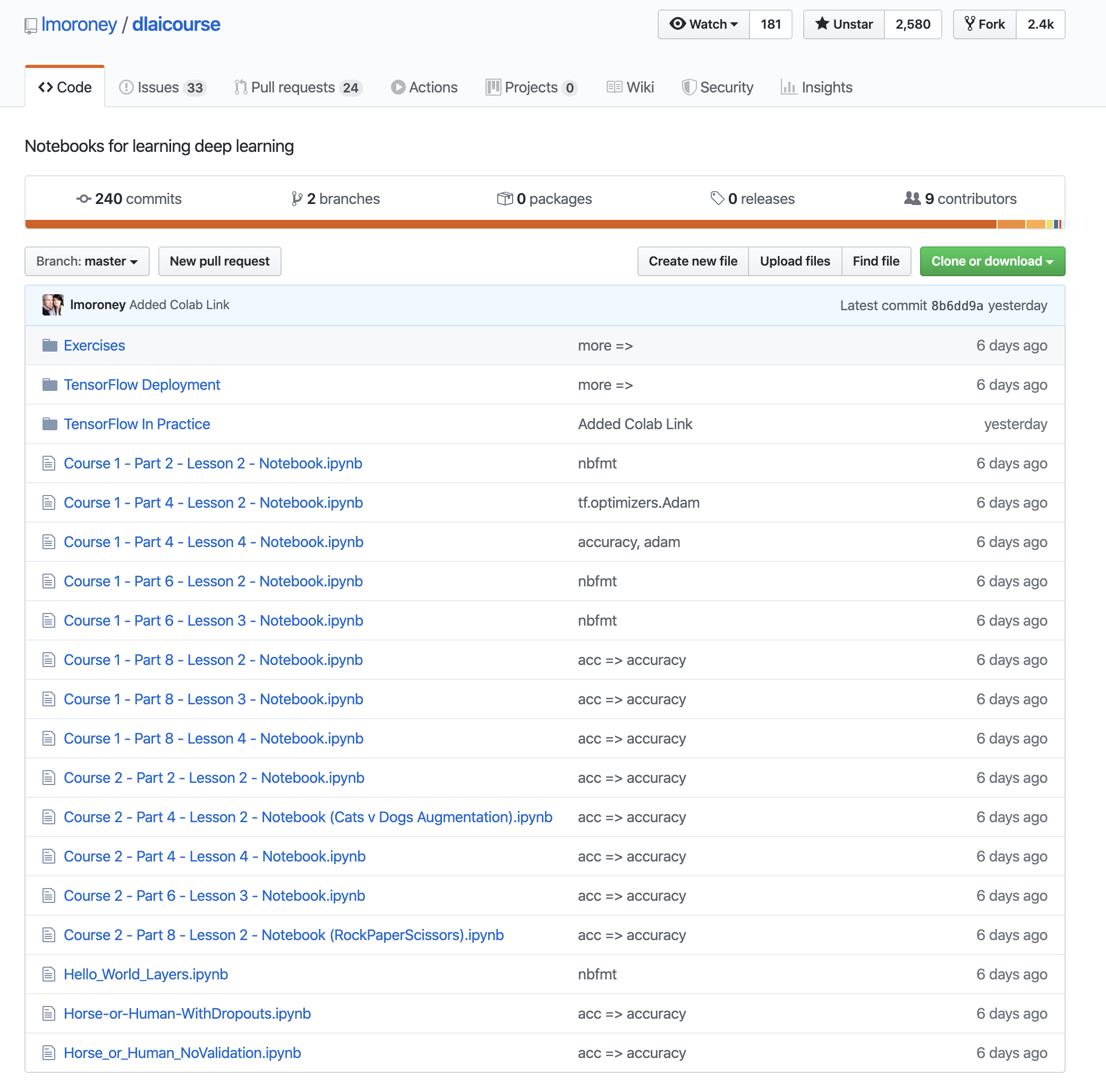The image size is (1106, 1092).
Task: Click the New pull request button
Action: (219, 261)
